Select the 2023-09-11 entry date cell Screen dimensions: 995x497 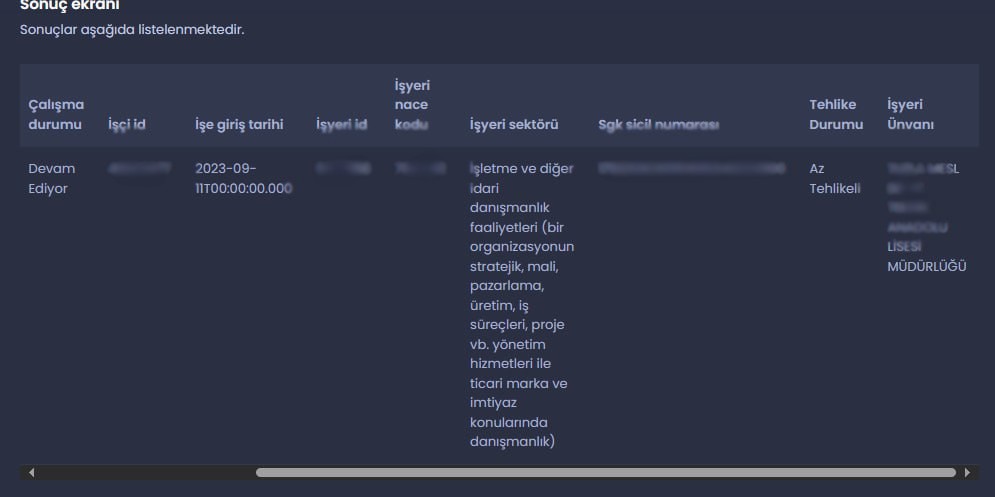click(243, 178)
